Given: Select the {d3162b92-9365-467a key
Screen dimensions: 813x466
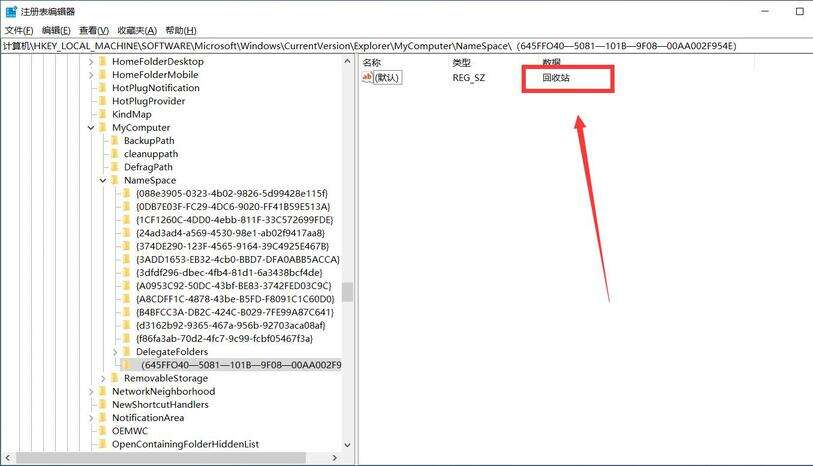Looking at the screenshot, I should tap(230, 326).
